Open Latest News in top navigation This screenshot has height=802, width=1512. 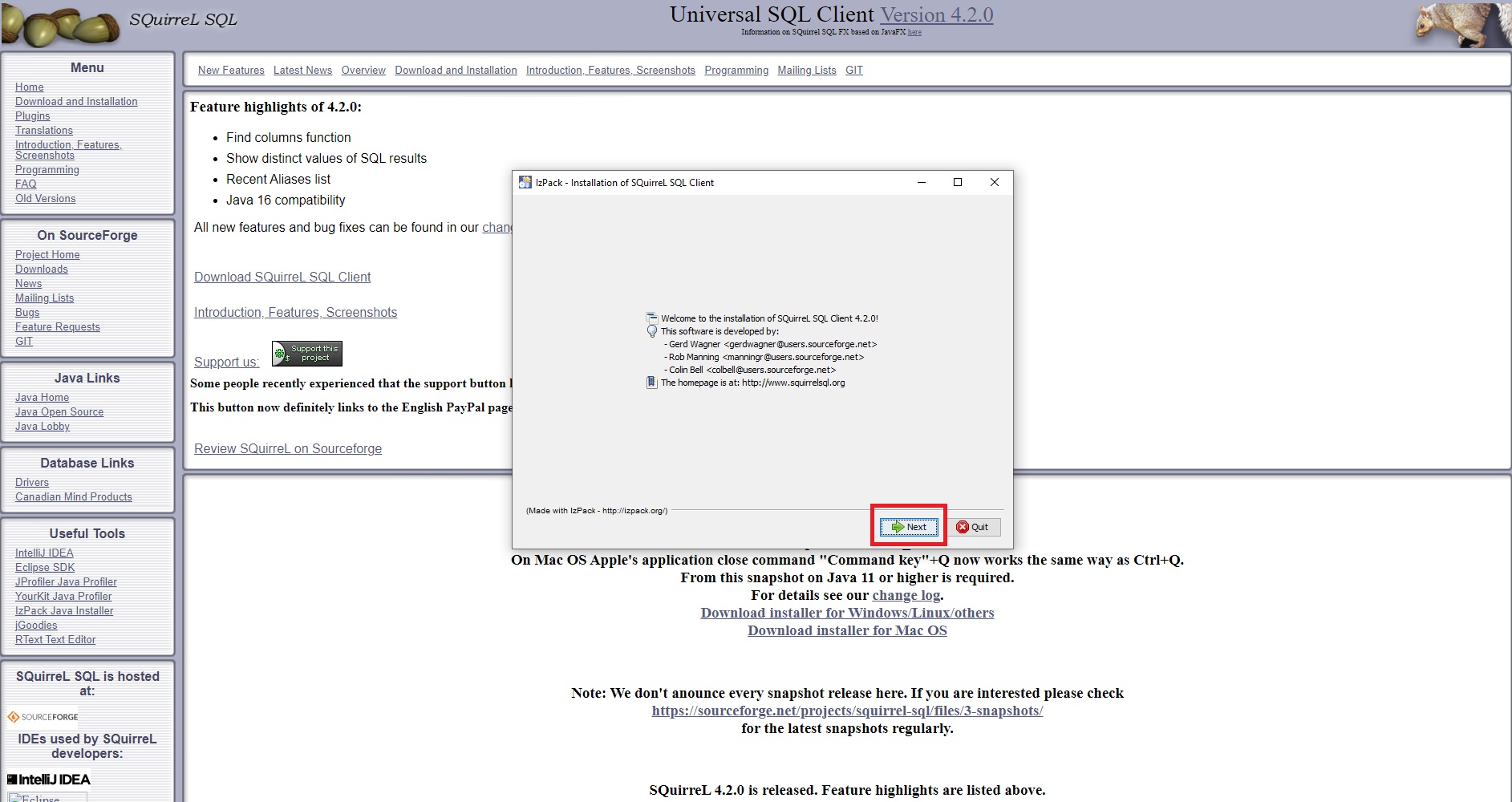(302, 71)
